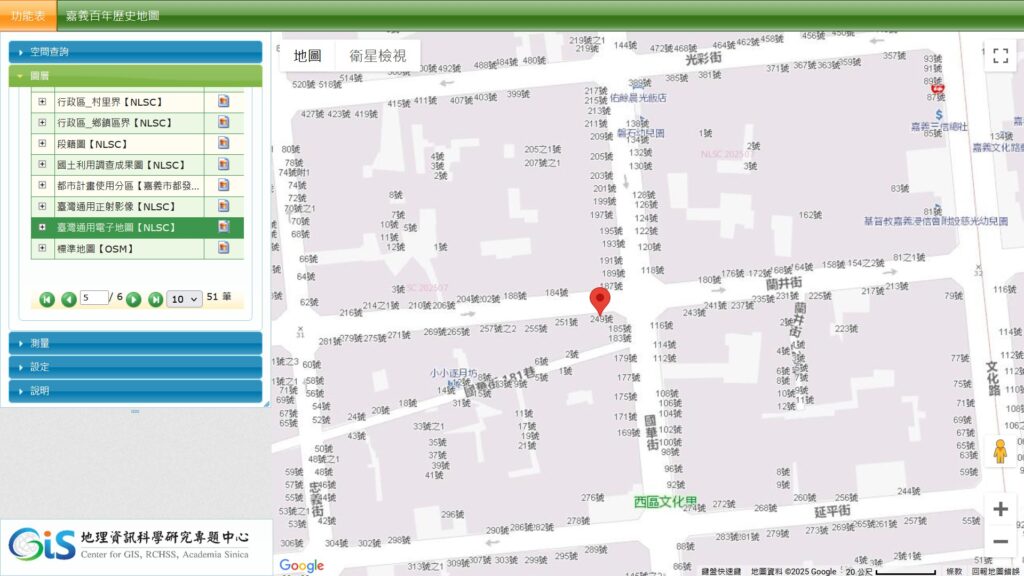The height and width of the screenshot is (576, 1024).
Task: Expand 國土利用調查成果圖【NLSC】 layer node
Action: tap(42, 165)
